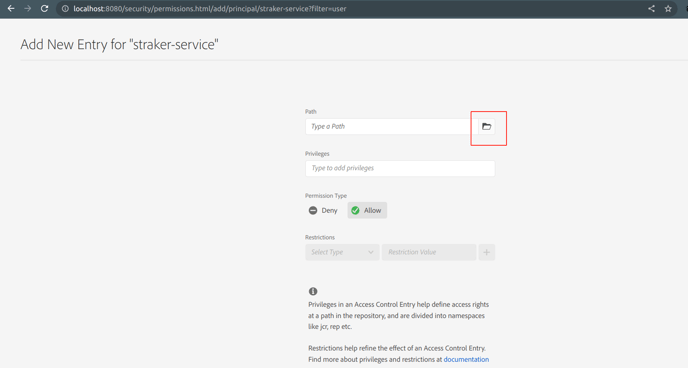This screenshot has width=688, height=368.
Task: Click the browser address bar URL
Action: (210, 8)
